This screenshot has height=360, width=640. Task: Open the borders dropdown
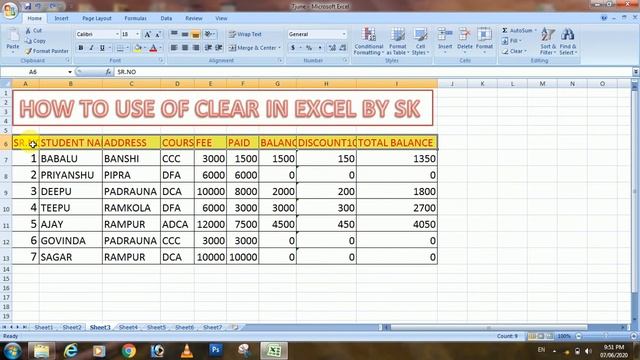pyautogui.click(x=127, y=48)
